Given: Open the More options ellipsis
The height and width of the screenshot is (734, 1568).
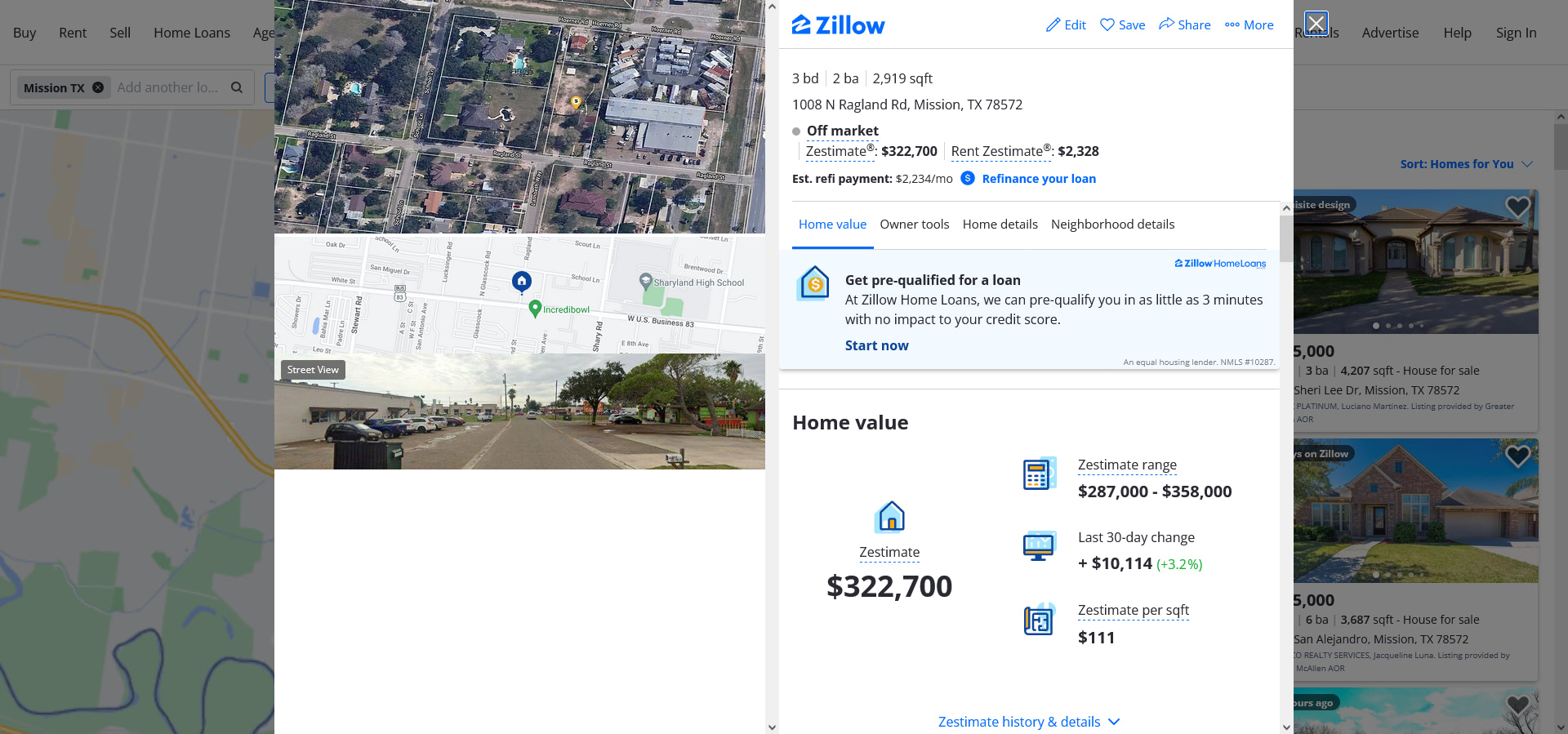Looking at the screenshot, I should 1232,25.
